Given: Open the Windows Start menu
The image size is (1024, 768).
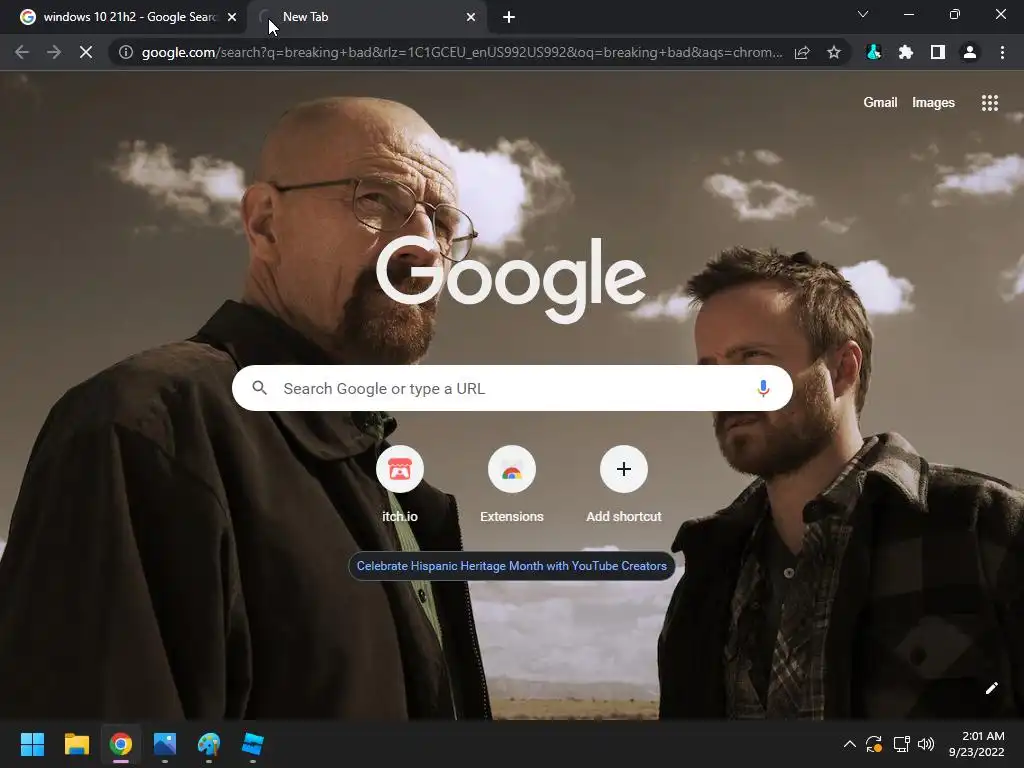Looking at the screenshot, I should (x=32, y=744).
